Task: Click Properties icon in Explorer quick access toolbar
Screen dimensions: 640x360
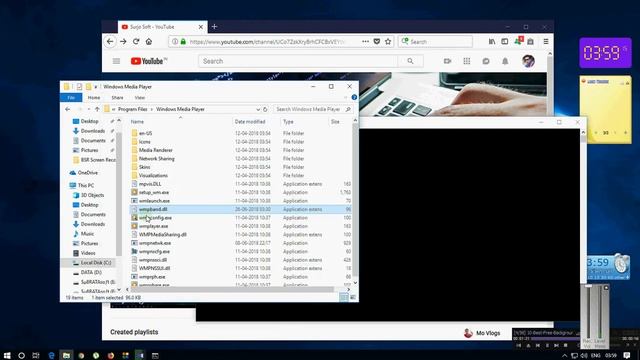Action: [x=79, y=87]
